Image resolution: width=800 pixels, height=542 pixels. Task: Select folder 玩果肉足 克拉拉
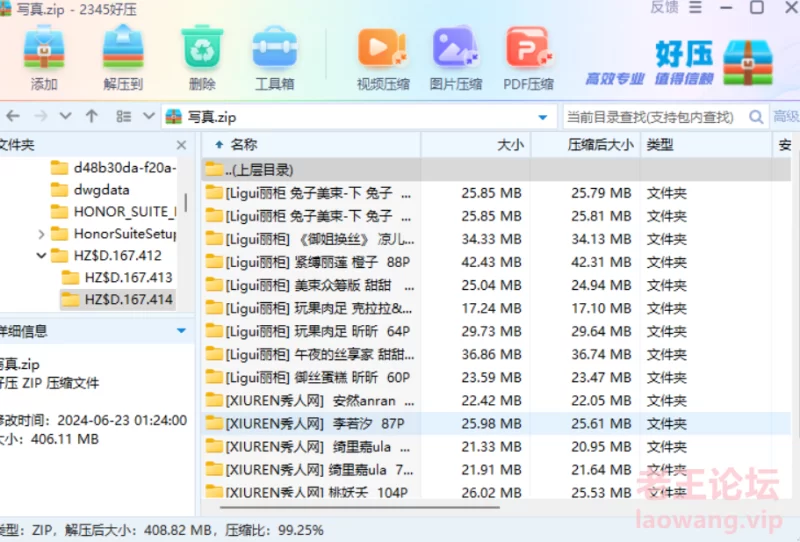(x=496, y=308)
